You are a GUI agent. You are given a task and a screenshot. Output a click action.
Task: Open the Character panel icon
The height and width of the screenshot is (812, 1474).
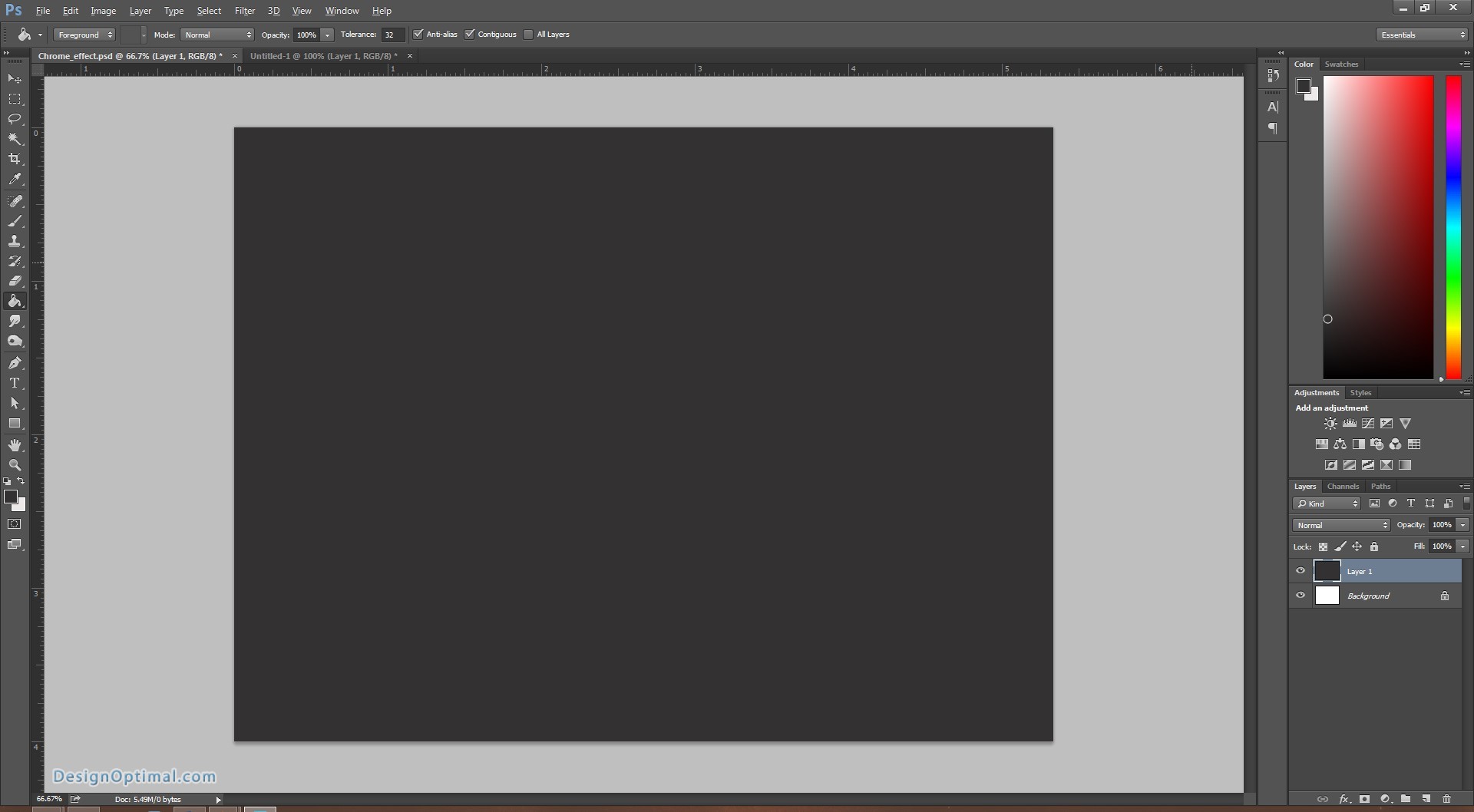1273,107
